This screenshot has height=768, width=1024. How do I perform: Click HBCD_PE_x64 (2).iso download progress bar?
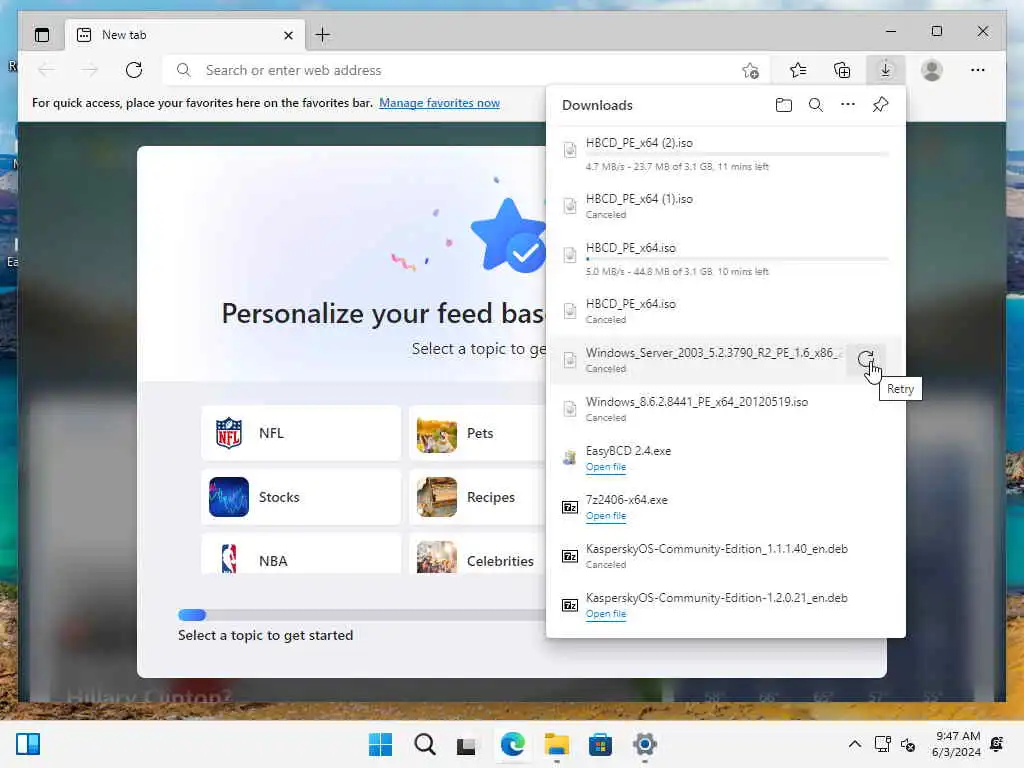click(x=737, y=155)
